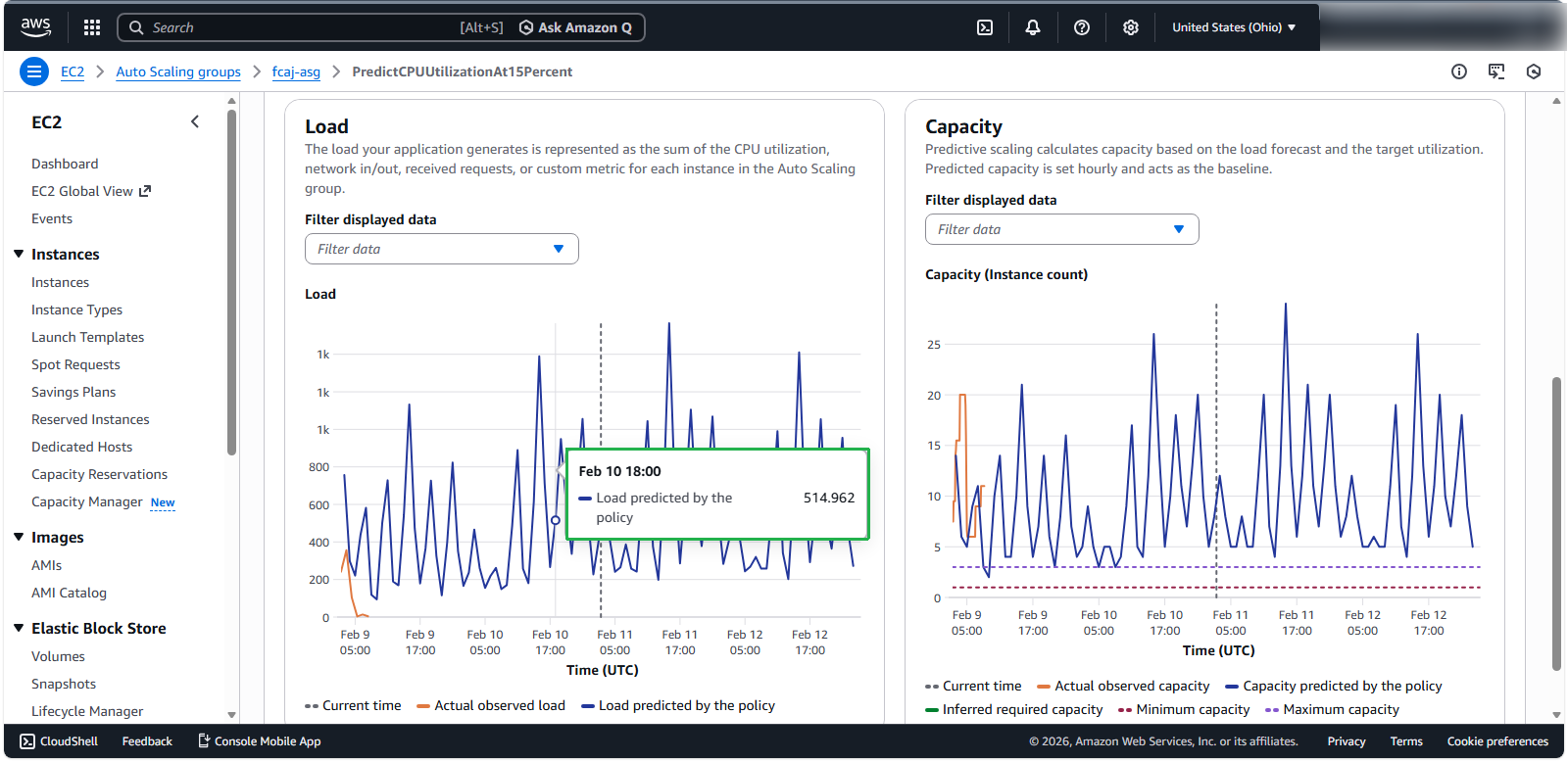1568x762 pixels.
Task: Click the Maximum capacity legend swatch
Action: [1272, 710]
